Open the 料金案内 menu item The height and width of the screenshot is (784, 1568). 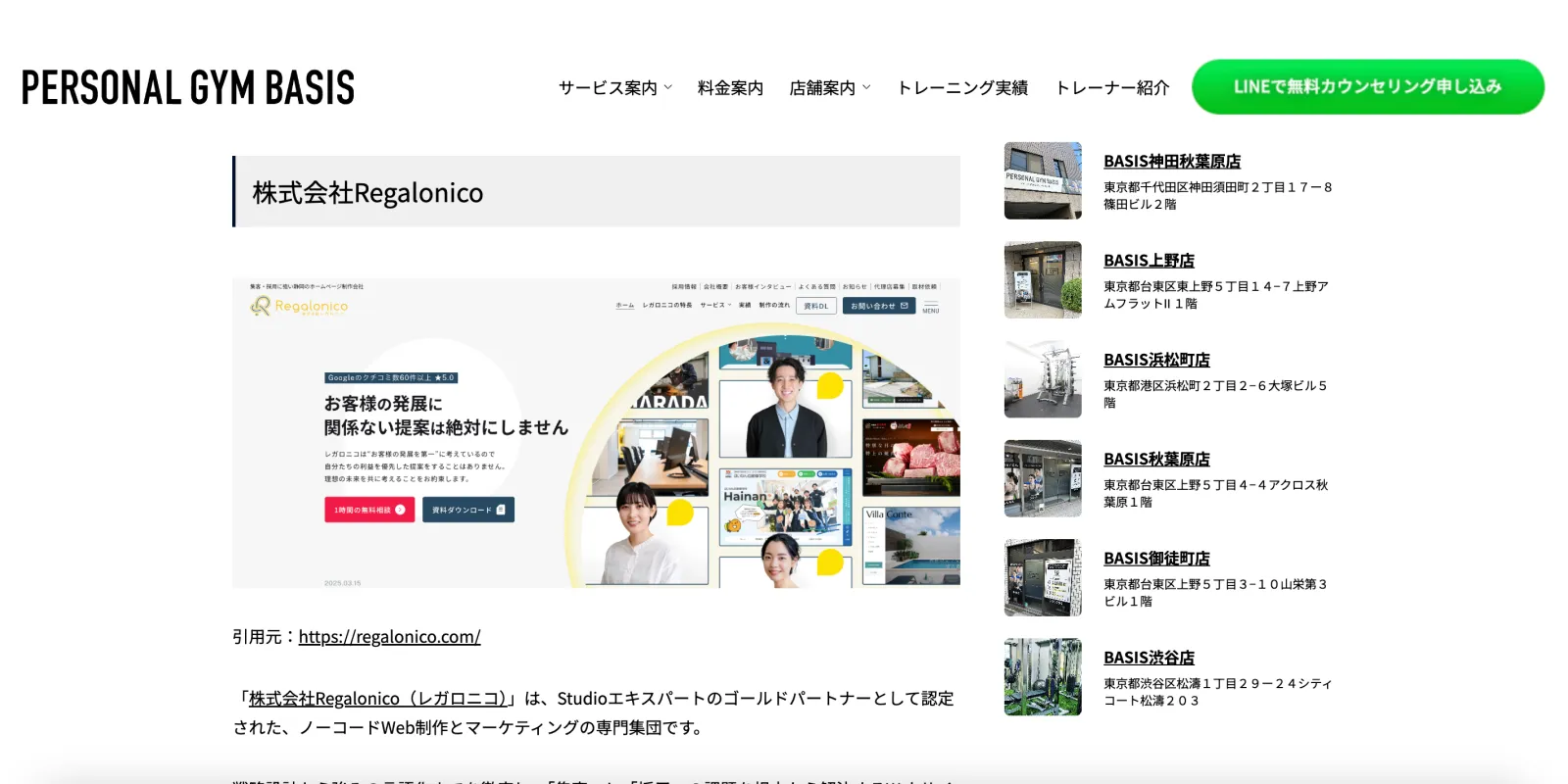730,87
